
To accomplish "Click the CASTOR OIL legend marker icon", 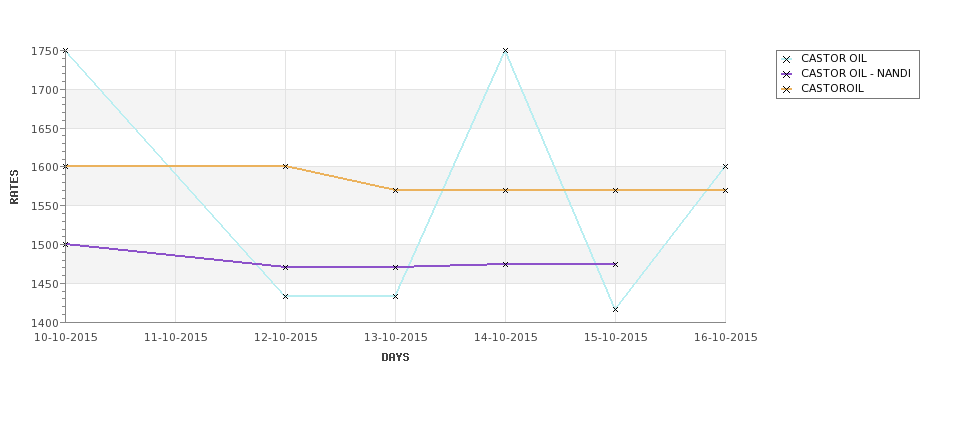I will pyautogui.click(x=787, y=59).
